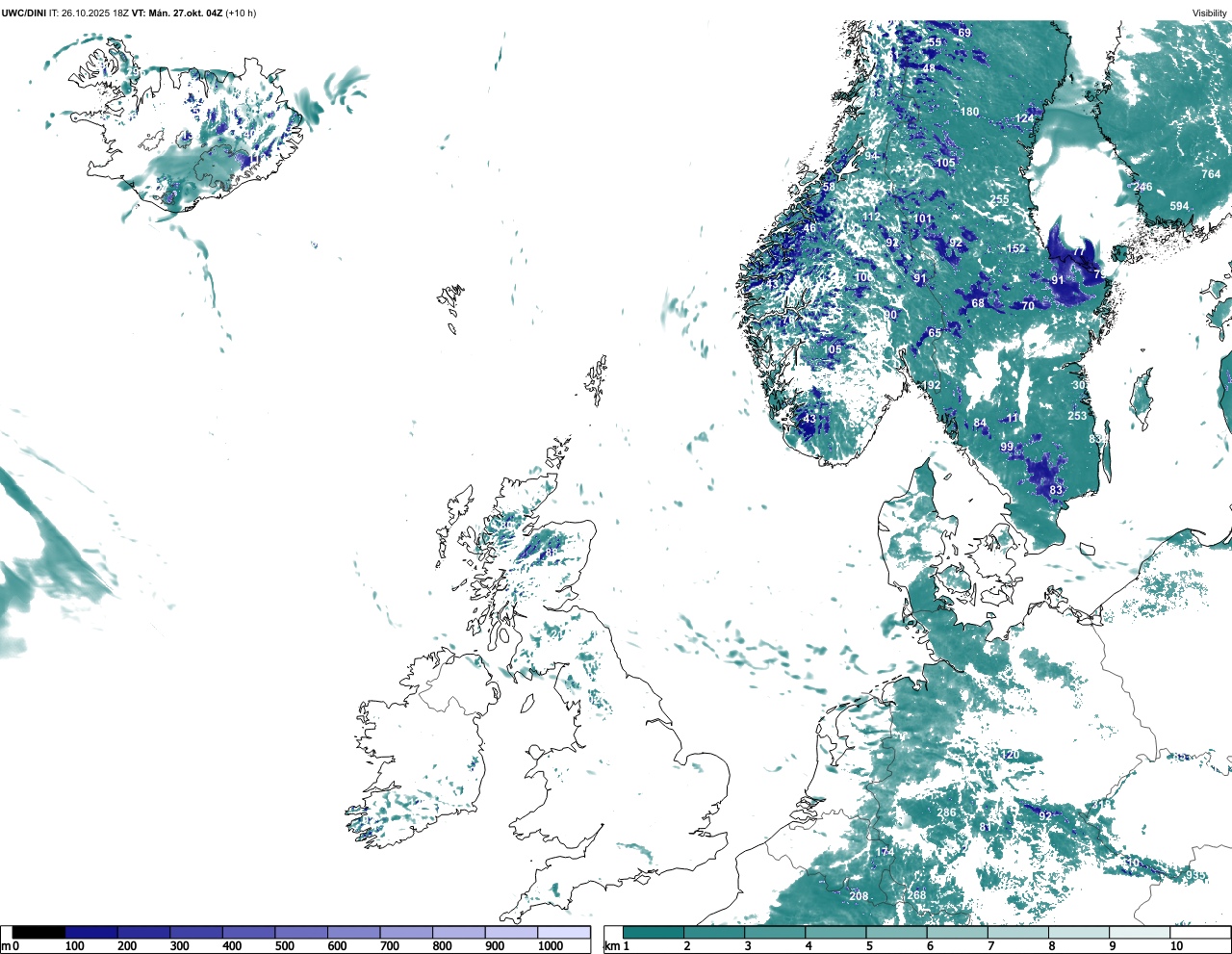1232x954 pixels.
Task: Click the 43 value in southern Norway
Action: pyautogui.click(x=809, y=419)
